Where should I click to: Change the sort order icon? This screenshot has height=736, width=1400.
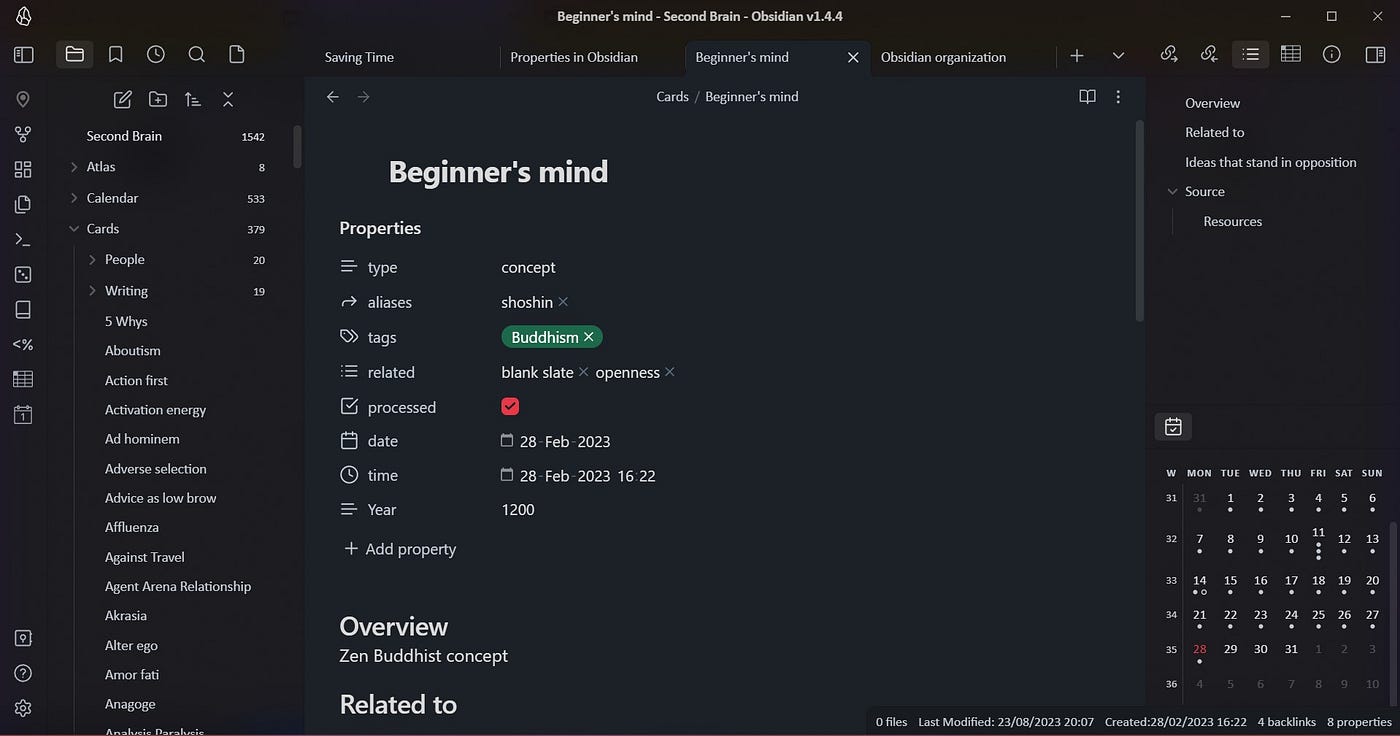[x=193, y=99]
